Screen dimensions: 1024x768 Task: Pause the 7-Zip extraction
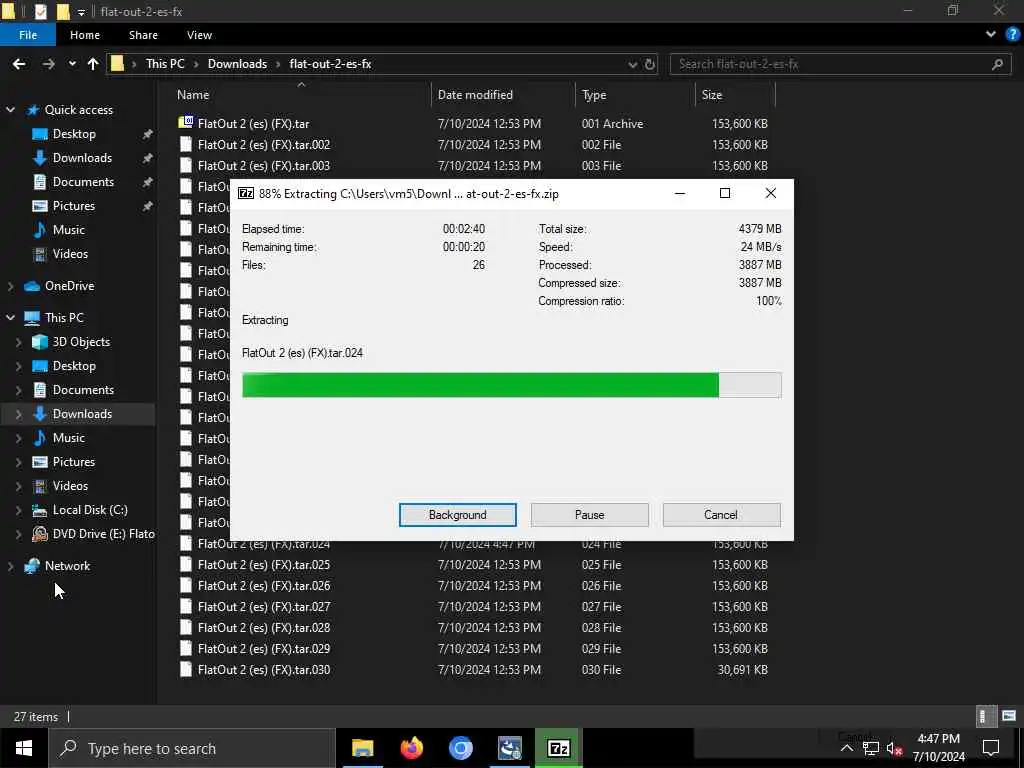pyautogui.click(x=589, y=515)
